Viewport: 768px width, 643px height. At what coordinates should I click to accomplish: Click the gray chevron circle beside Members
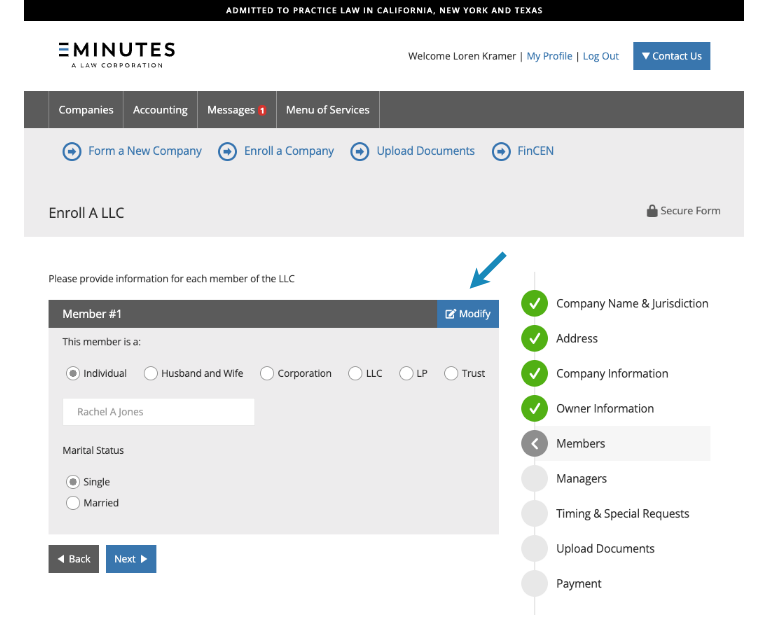coord(534,444)
